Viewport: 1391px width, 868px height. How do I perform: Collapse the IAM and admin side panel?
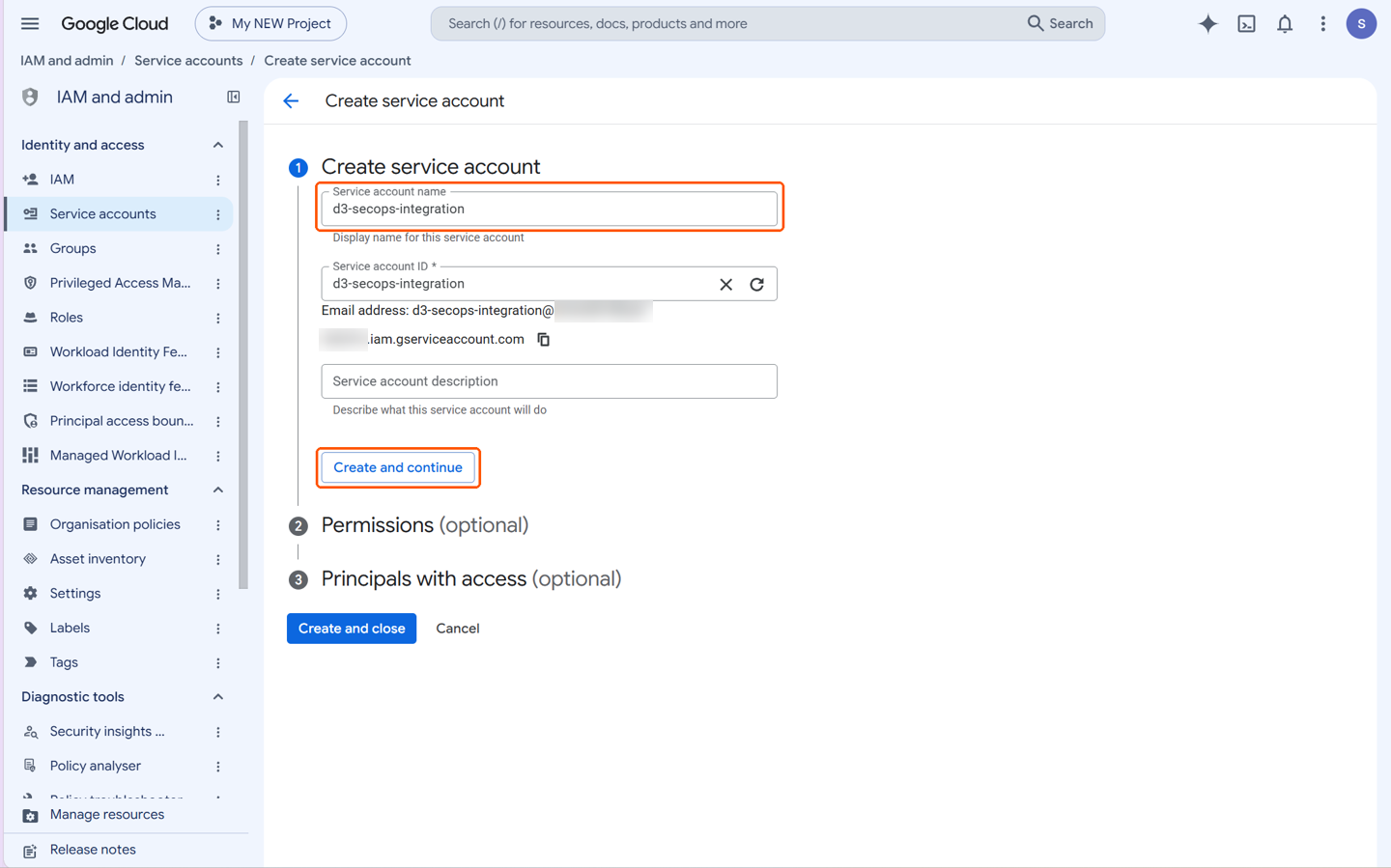coord(233,97)
